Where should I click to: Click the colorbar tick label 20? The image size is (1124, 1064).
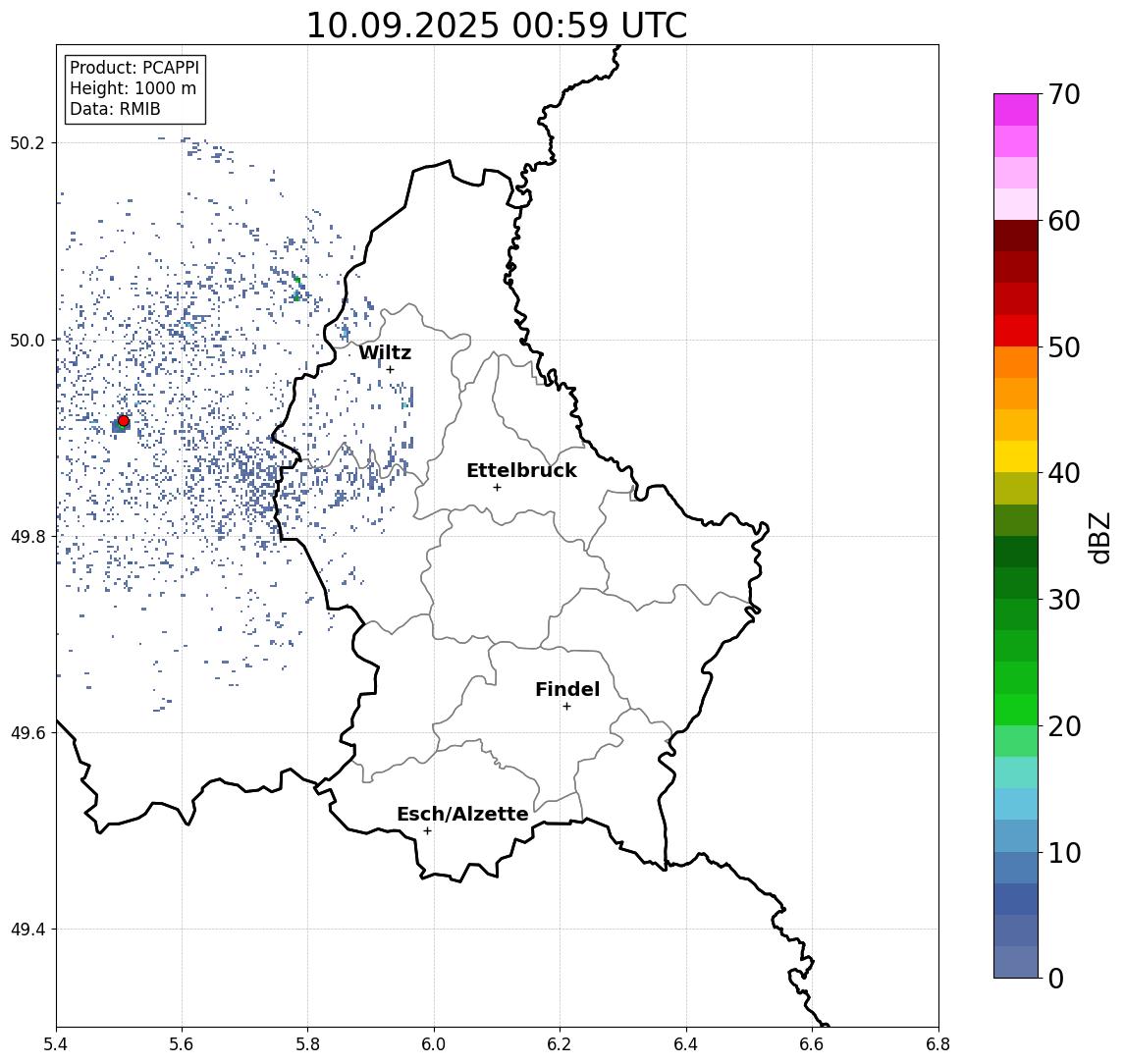(1064, 726)
